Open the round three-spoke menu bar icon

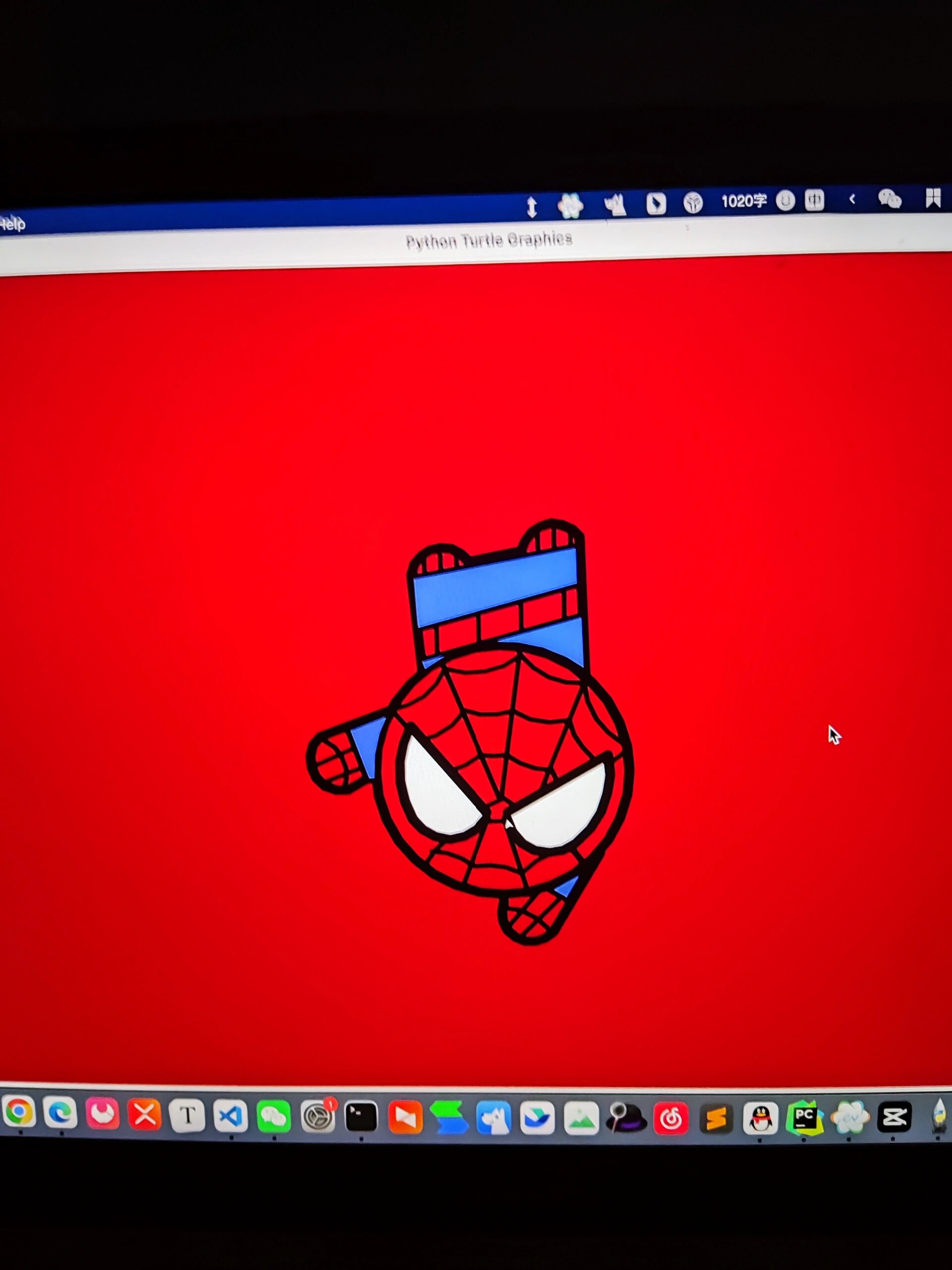click(x=693, y=203)
